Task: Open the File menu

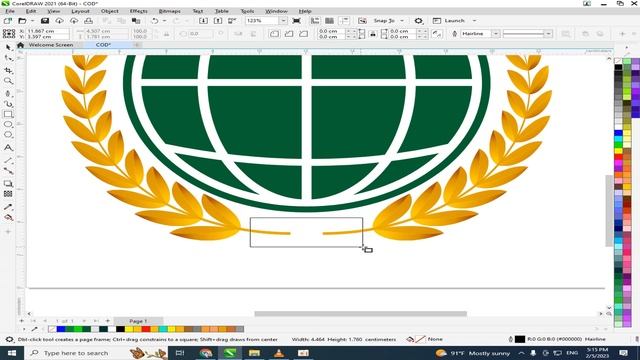Action: (10, 11)
